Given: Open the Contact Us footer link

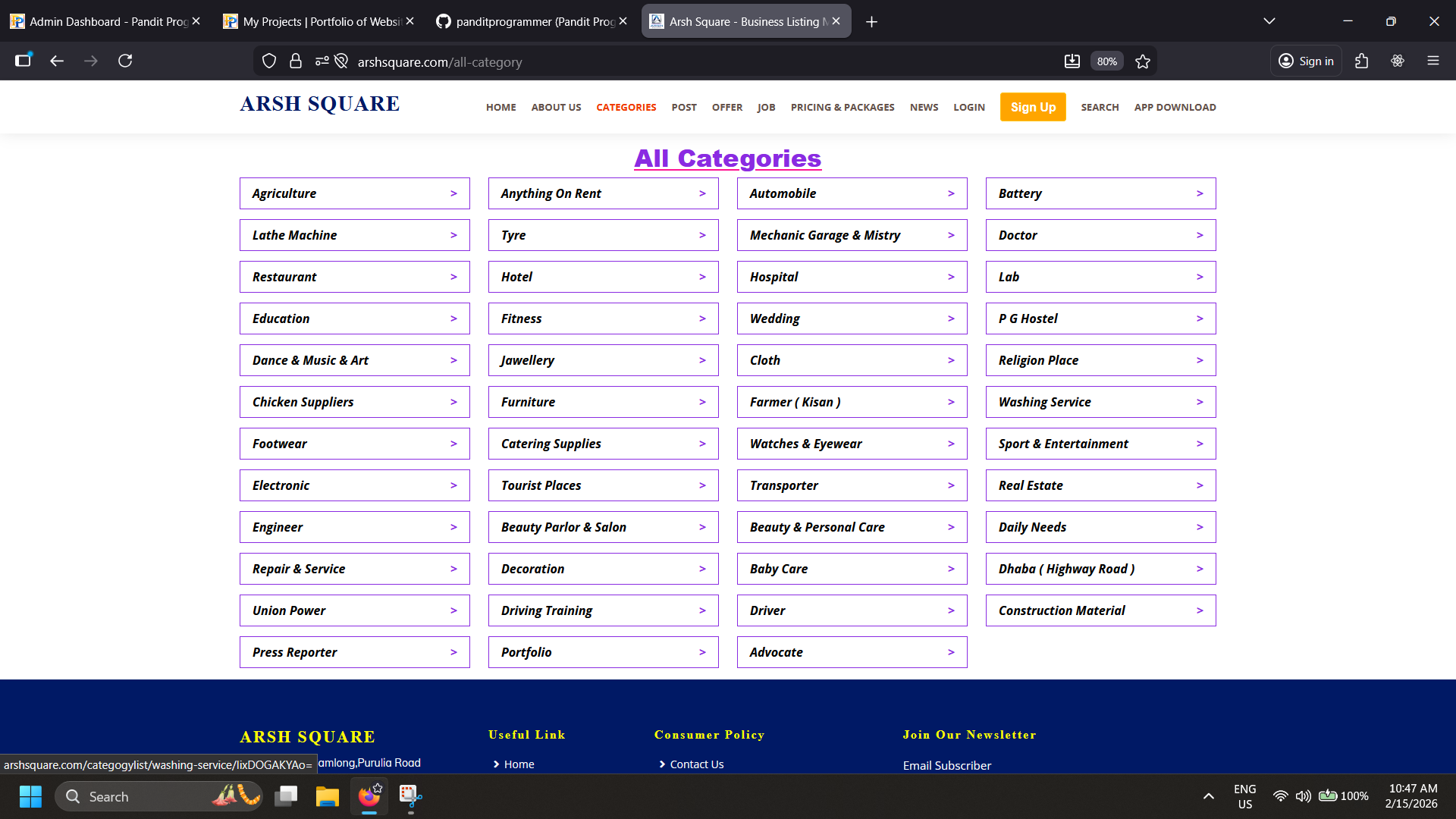Looking at the screenshot, I should click(x=696, y=764).
